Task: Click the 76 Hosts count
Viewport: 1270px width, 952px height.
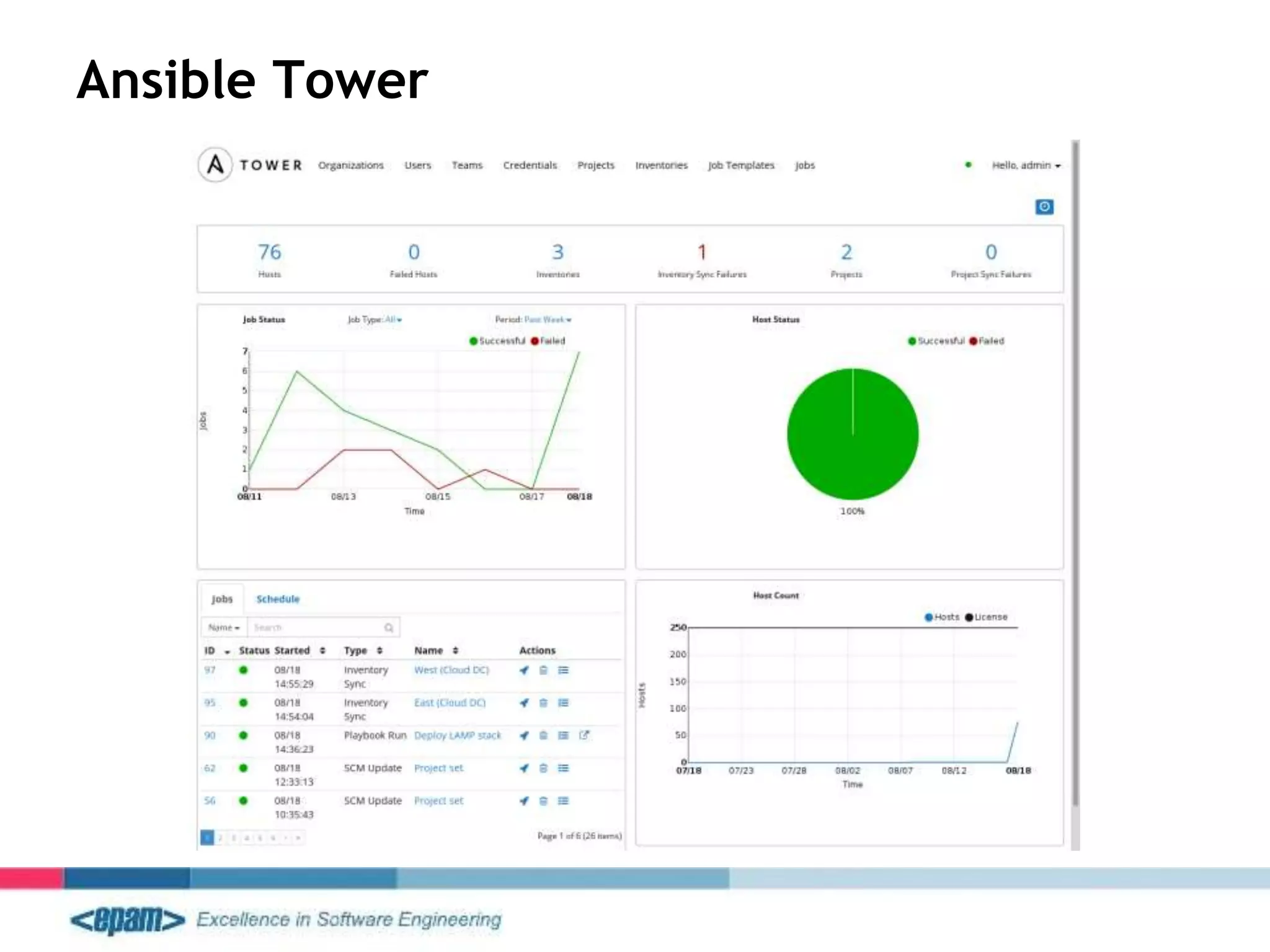Action: point(270,252)
